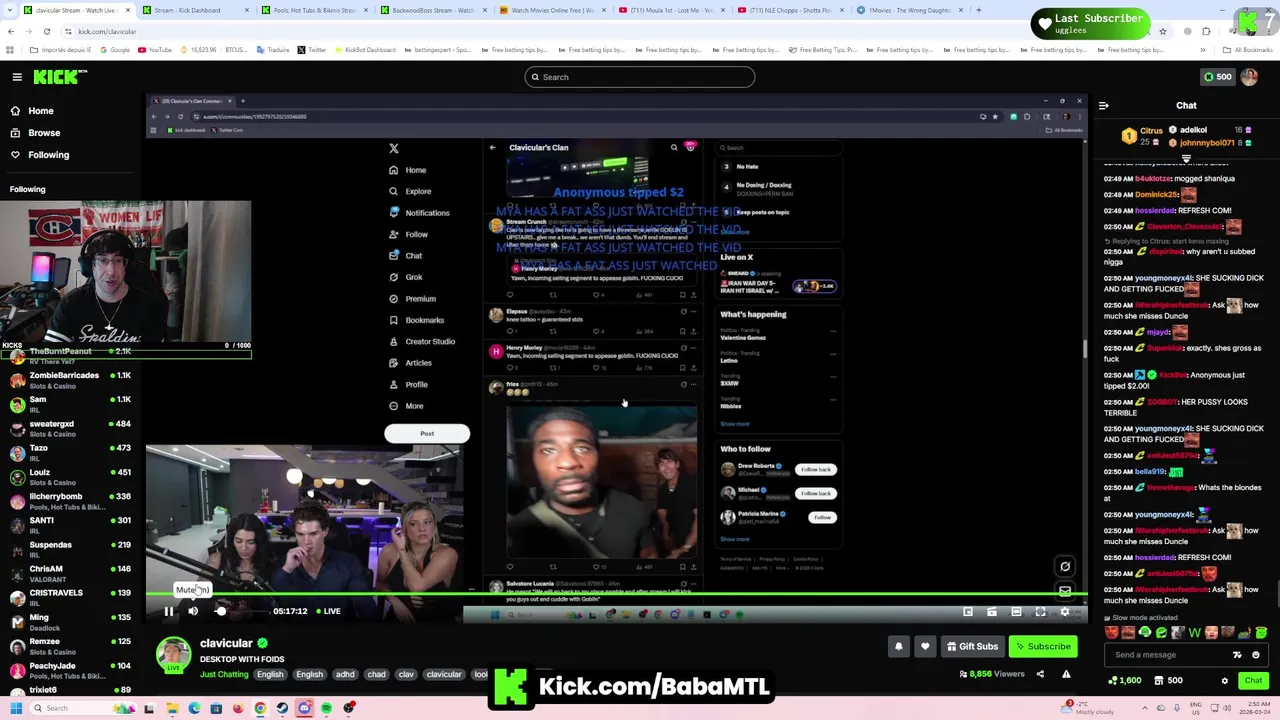Open channel points 1,600 balance
Image resolution: width=1280 pixels, height=720 pixels.
click(1125, 681)
